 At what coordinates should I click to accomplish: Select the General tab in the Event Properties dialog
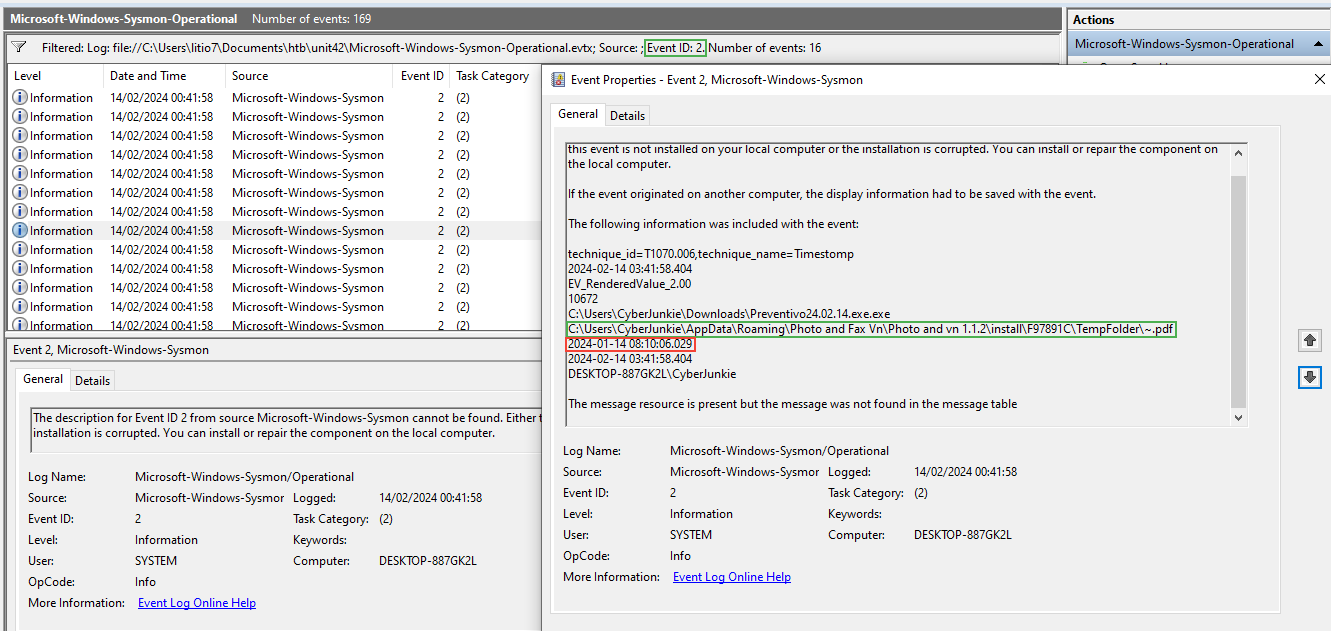pos(578,114)
